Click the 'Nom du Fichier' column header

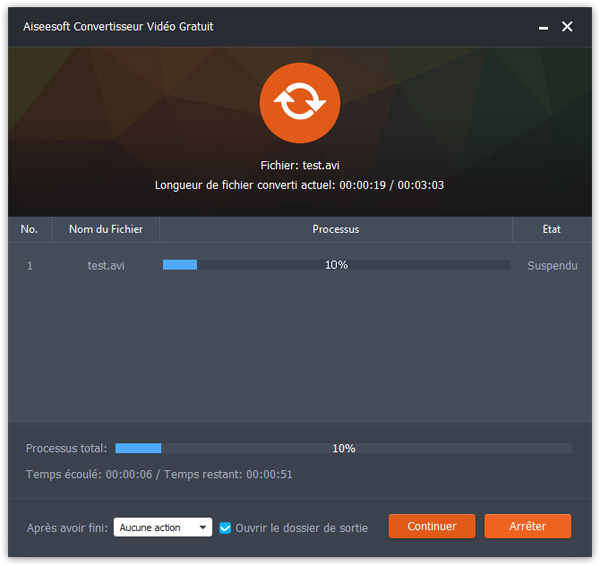tap(106, 229)
